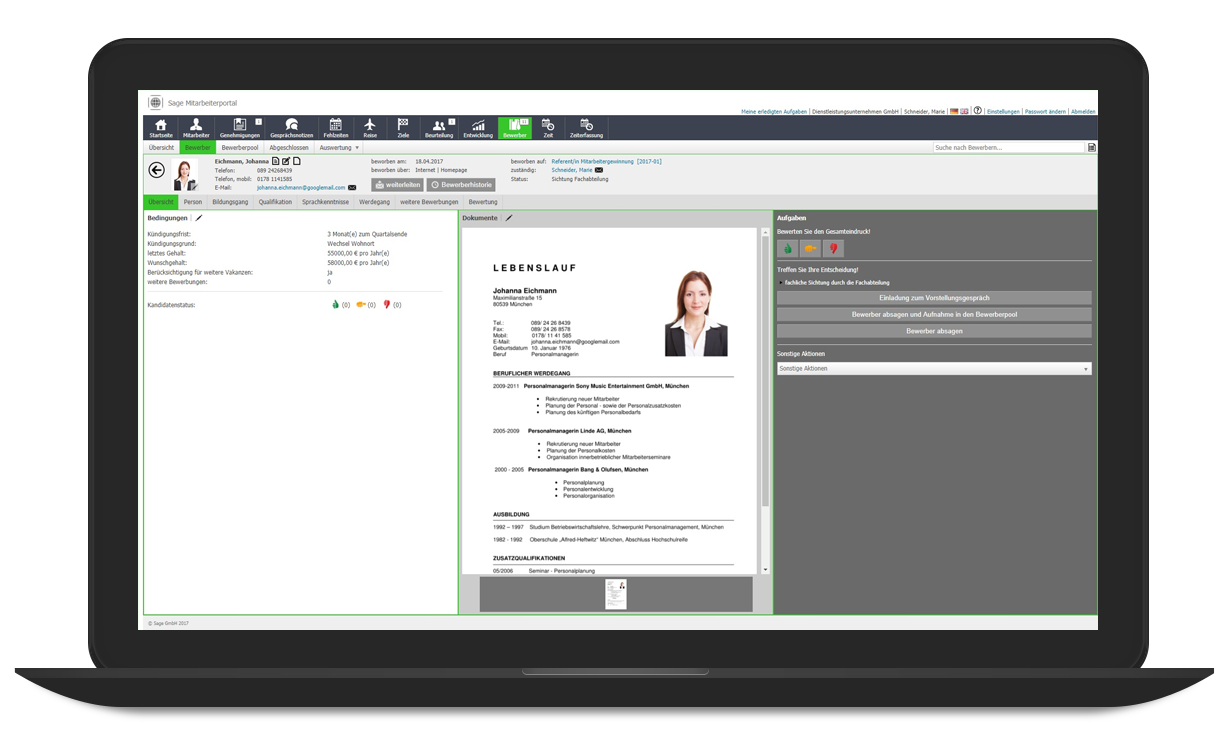Select the Reise airplane icon
This screenshot has height=740, width=1228.
pyautogui.click(x=370, y=126)
